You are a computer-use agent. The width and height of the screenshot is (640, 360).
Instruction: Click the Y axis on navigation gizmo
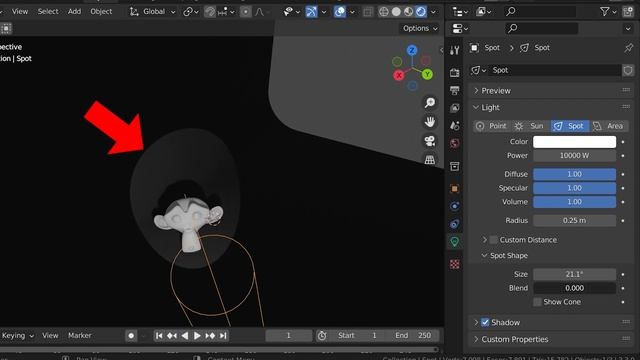[427, 74]
